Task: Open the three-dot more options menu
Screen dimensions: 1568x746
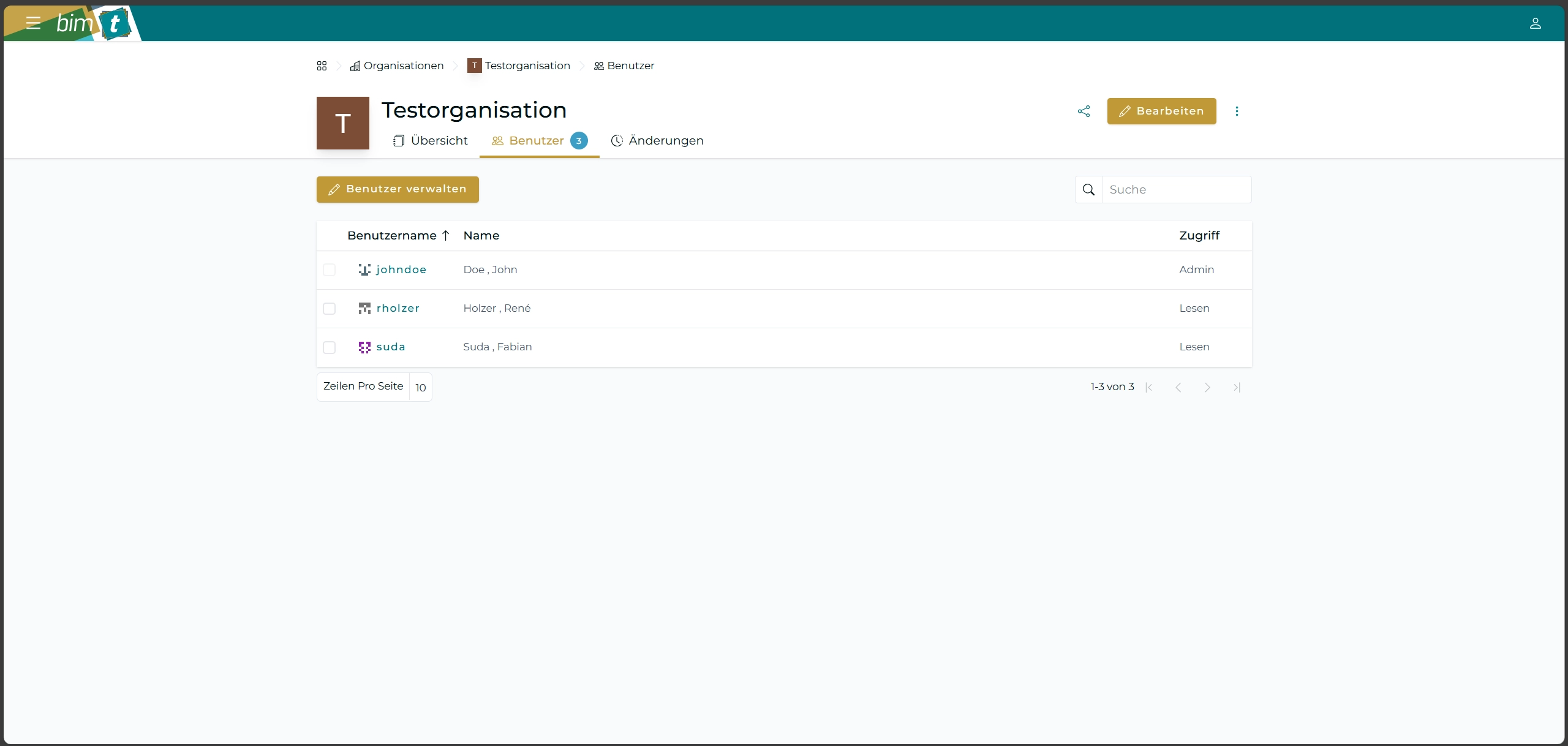Action: [x=1237, y=111]
